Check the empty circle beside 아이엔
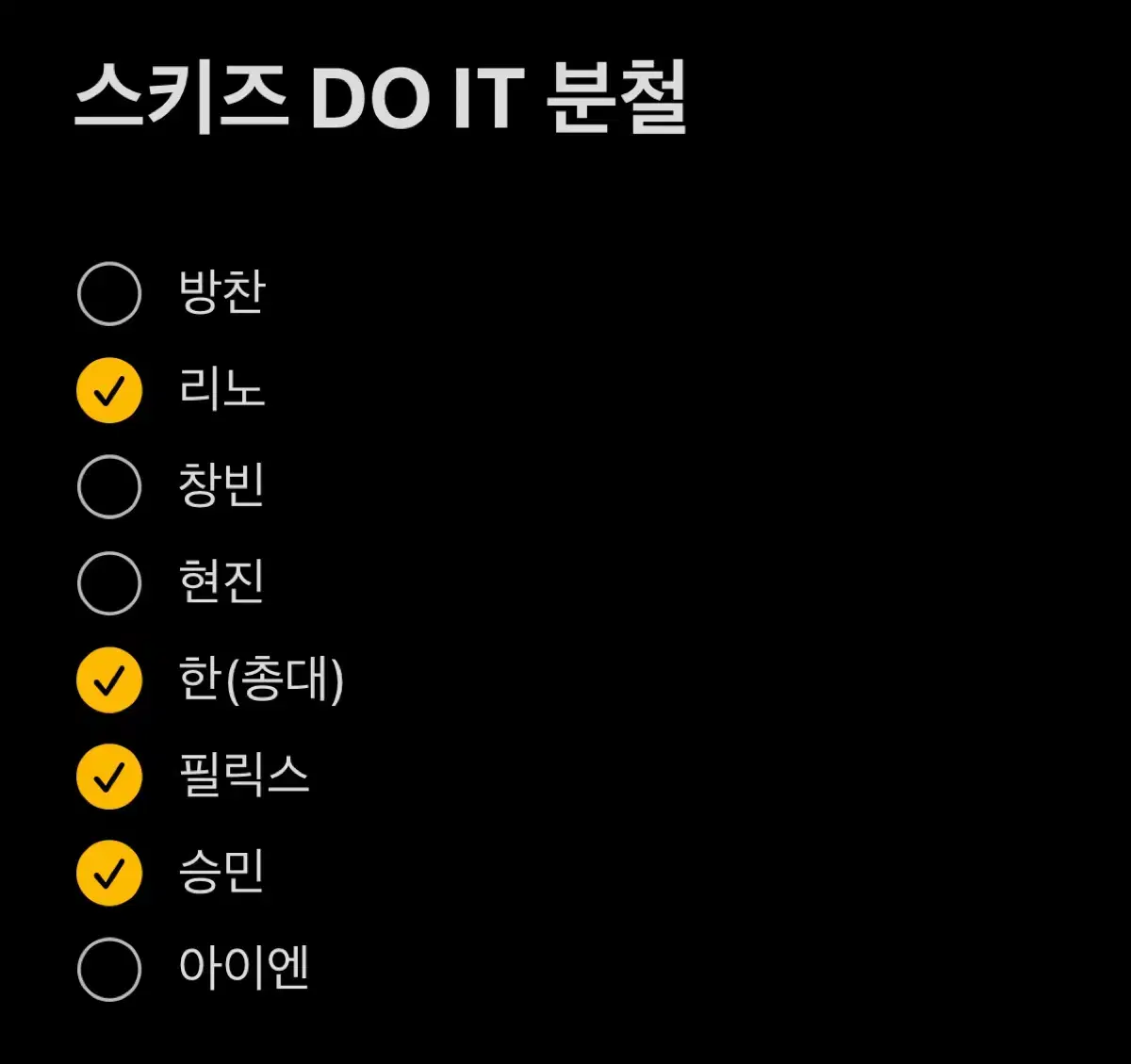Screen dimensions: 1131x1064 (x=109, y=969)
